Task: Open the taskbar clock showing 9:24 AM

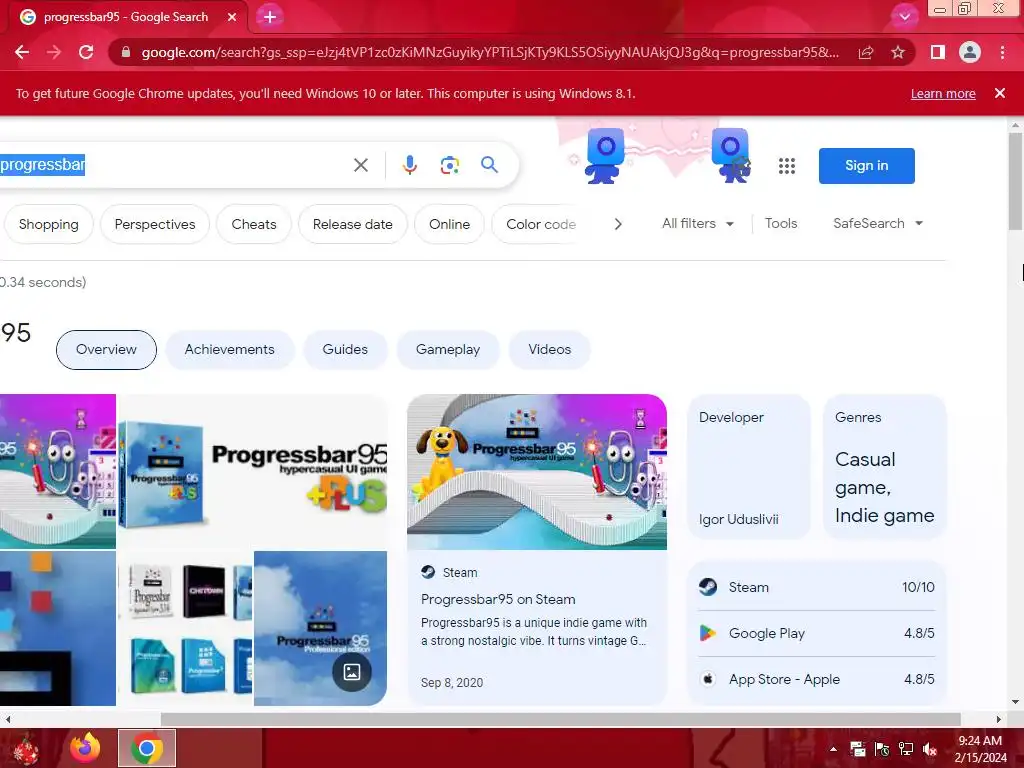Action: [980, 749]
